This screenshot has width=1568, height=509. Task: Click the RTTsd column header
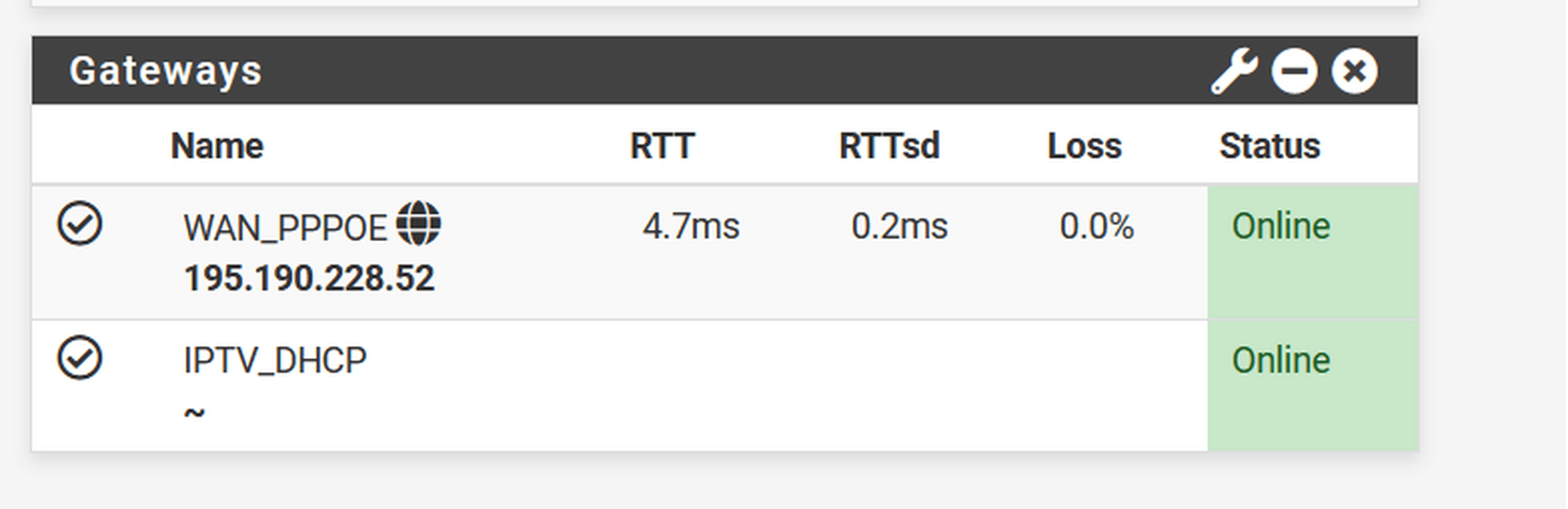click(x=889, y=146)
